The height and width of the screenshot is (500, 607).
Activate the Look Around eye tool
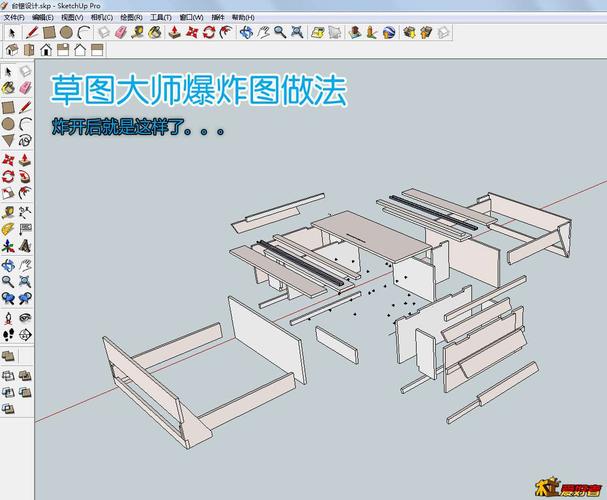pyautogui.click(x=25, y=318)
